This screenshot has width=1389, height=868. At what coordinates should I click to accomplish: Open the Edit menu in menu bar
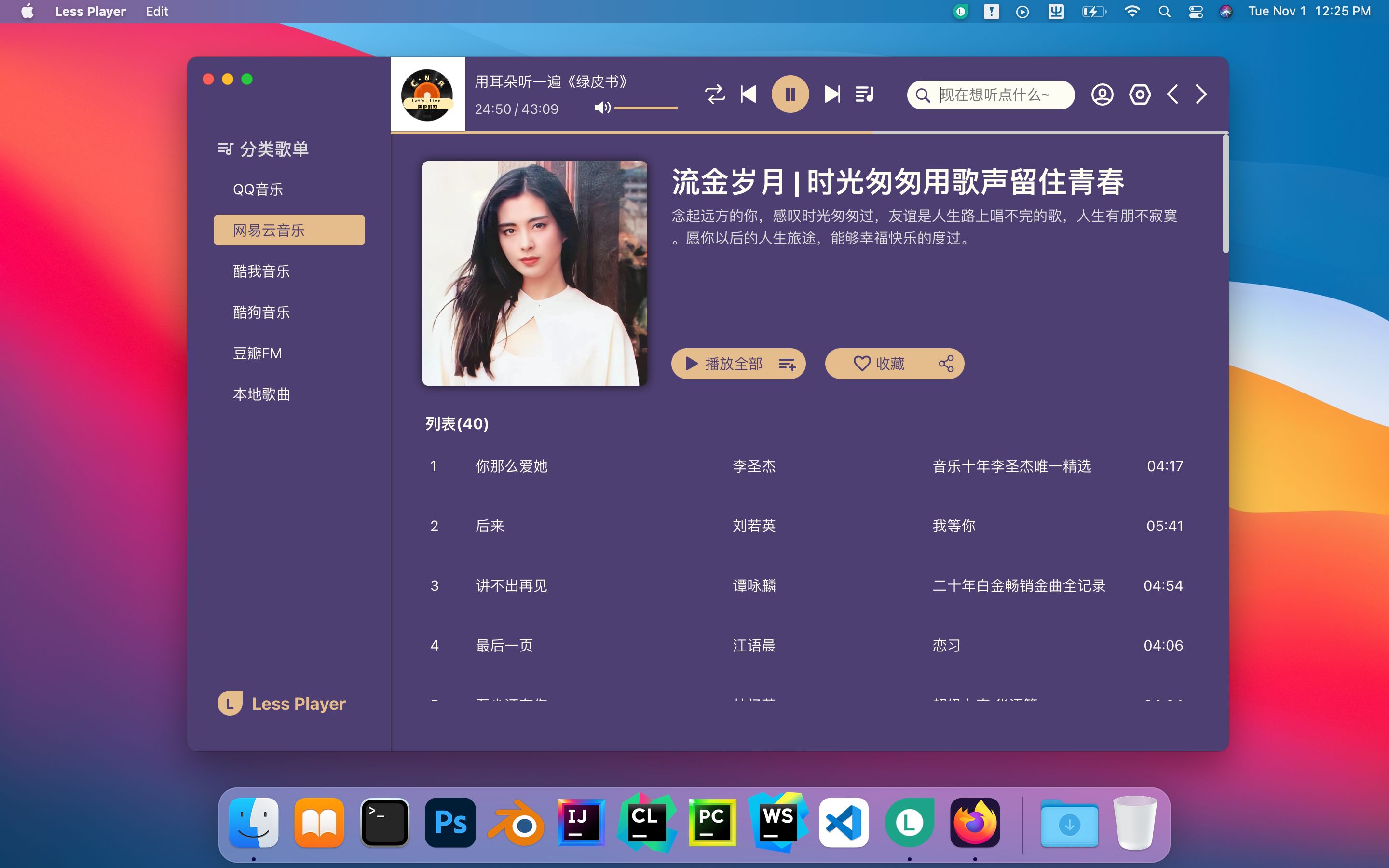(x=157, y=12)
